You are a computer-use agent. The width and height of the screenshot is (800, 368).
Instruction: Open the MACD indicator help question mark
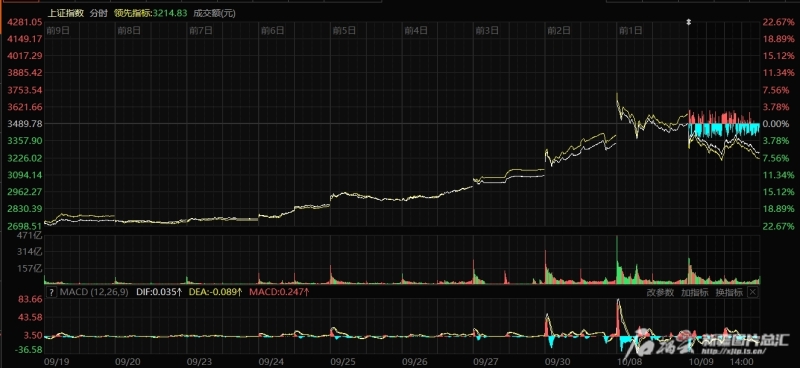[x=51, y=292]
